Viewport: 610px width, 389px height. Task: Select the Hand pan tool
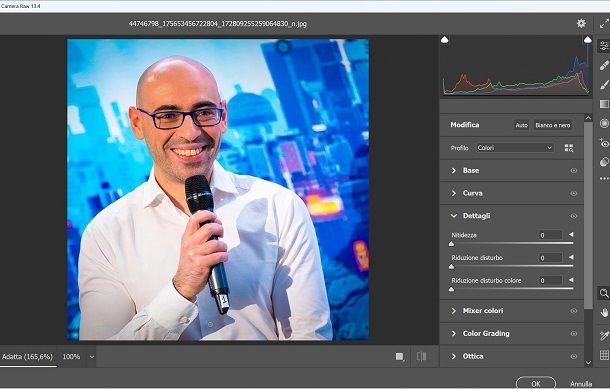[604, 312]
